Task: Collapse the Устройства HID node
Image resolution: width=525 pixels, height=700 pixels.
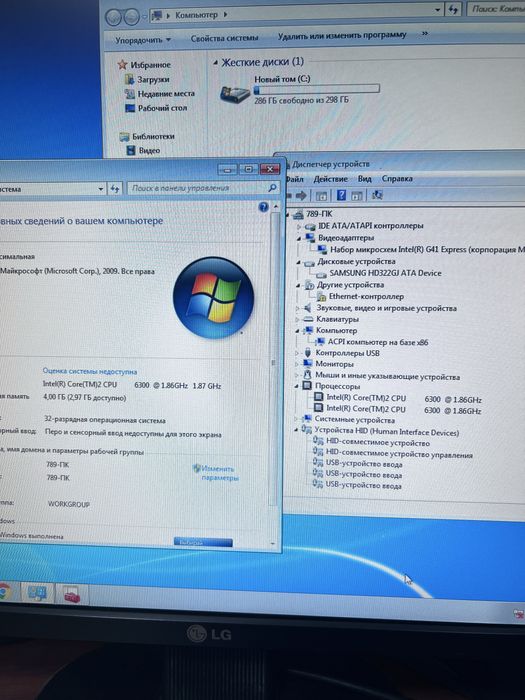Action: (296, 430)
